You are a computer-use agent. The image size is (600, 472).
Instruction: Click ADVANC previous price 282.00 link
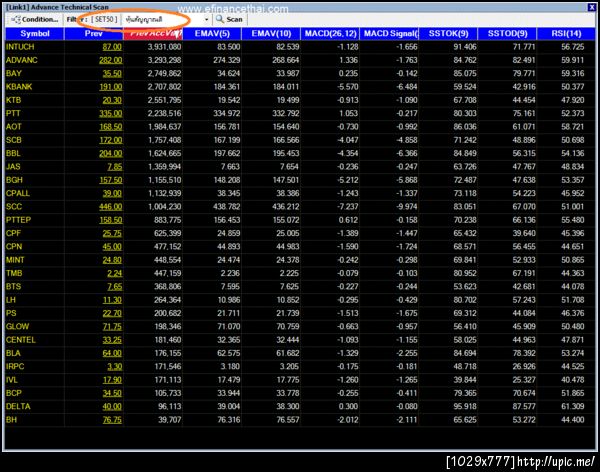tap(111, 60)
